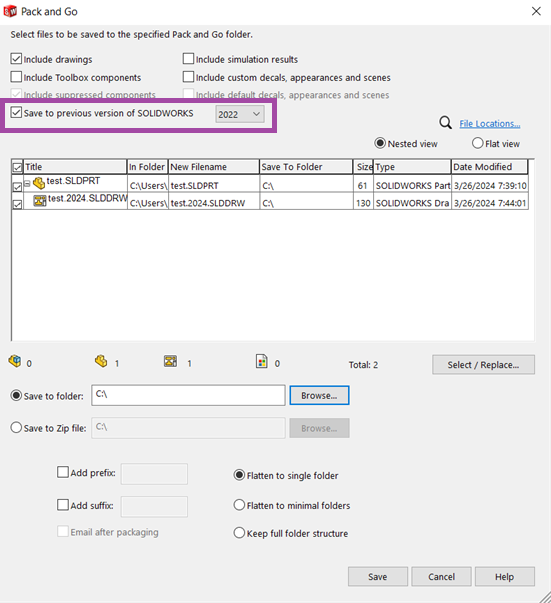The height and width of the screenshot is (603, 551).
Task: Click the Save to folder path field
Action: pos(188,395)
